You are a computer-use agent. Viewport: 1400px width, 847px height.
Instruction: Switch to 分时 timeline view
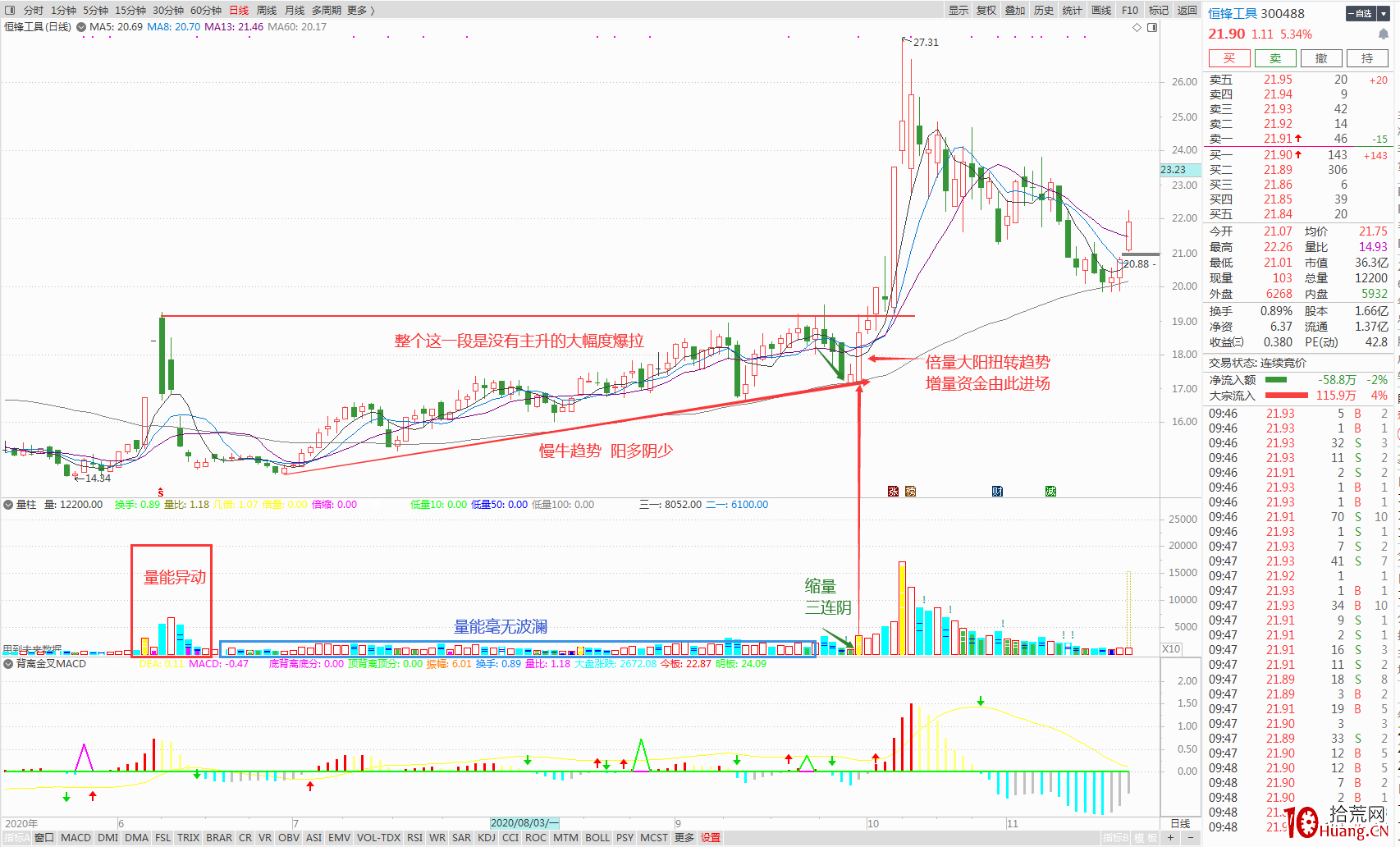pos(34,10)
